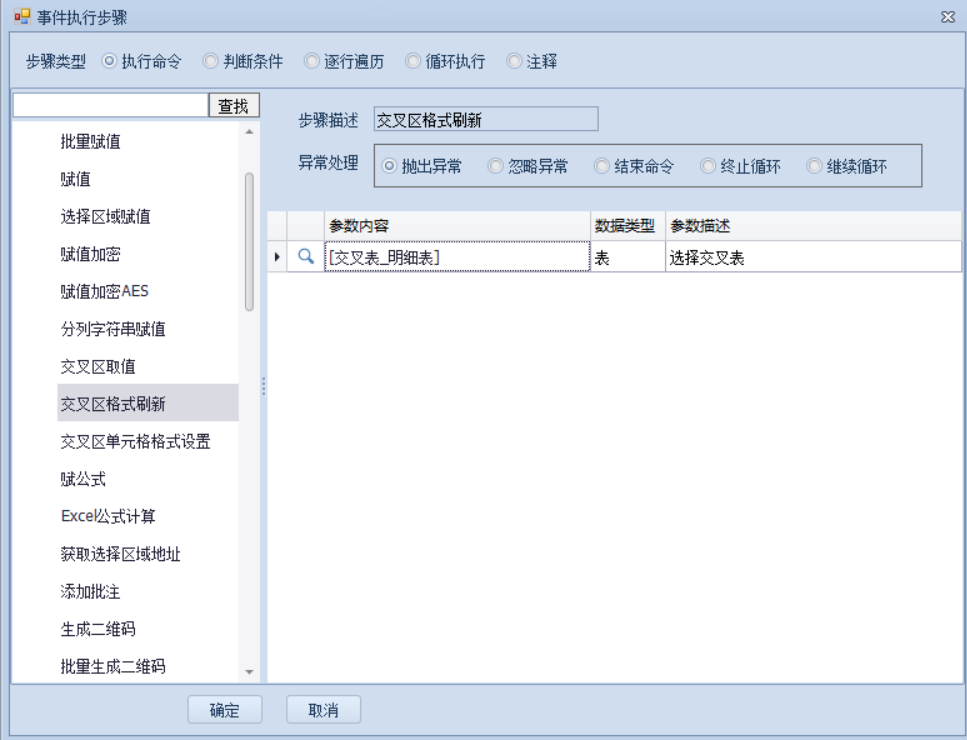Click the 步骤描述 text field
The width and height of the screenshot is (967, 740).
[x=485, y=120]
